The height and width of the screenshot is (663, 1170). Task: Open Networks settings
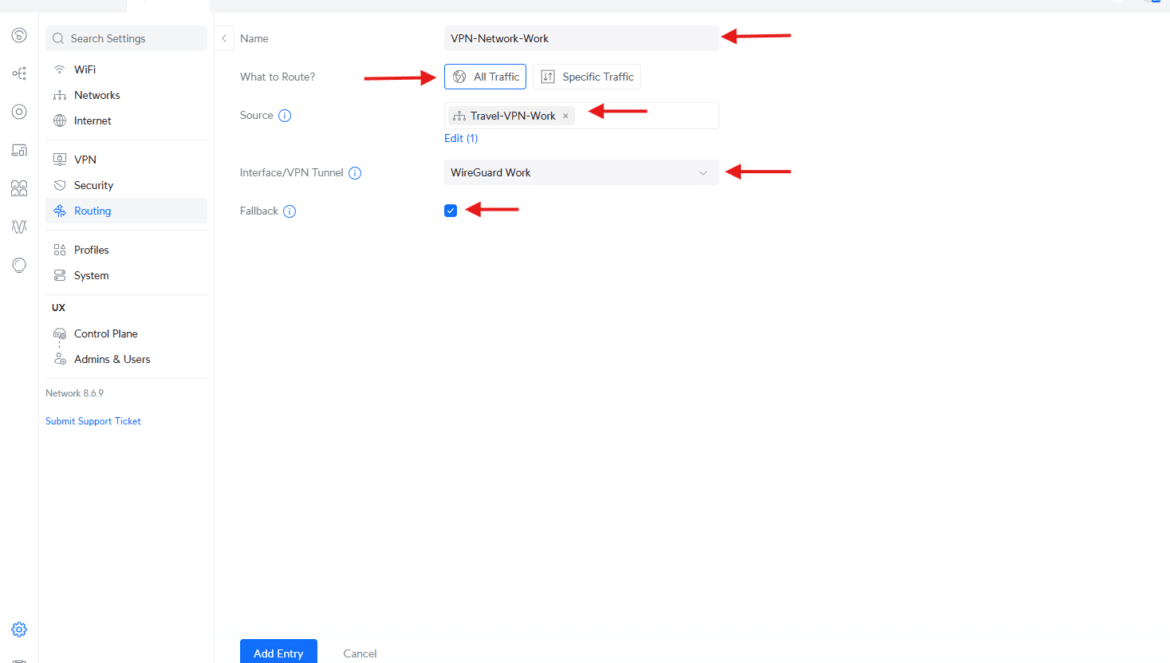(126, 95)
